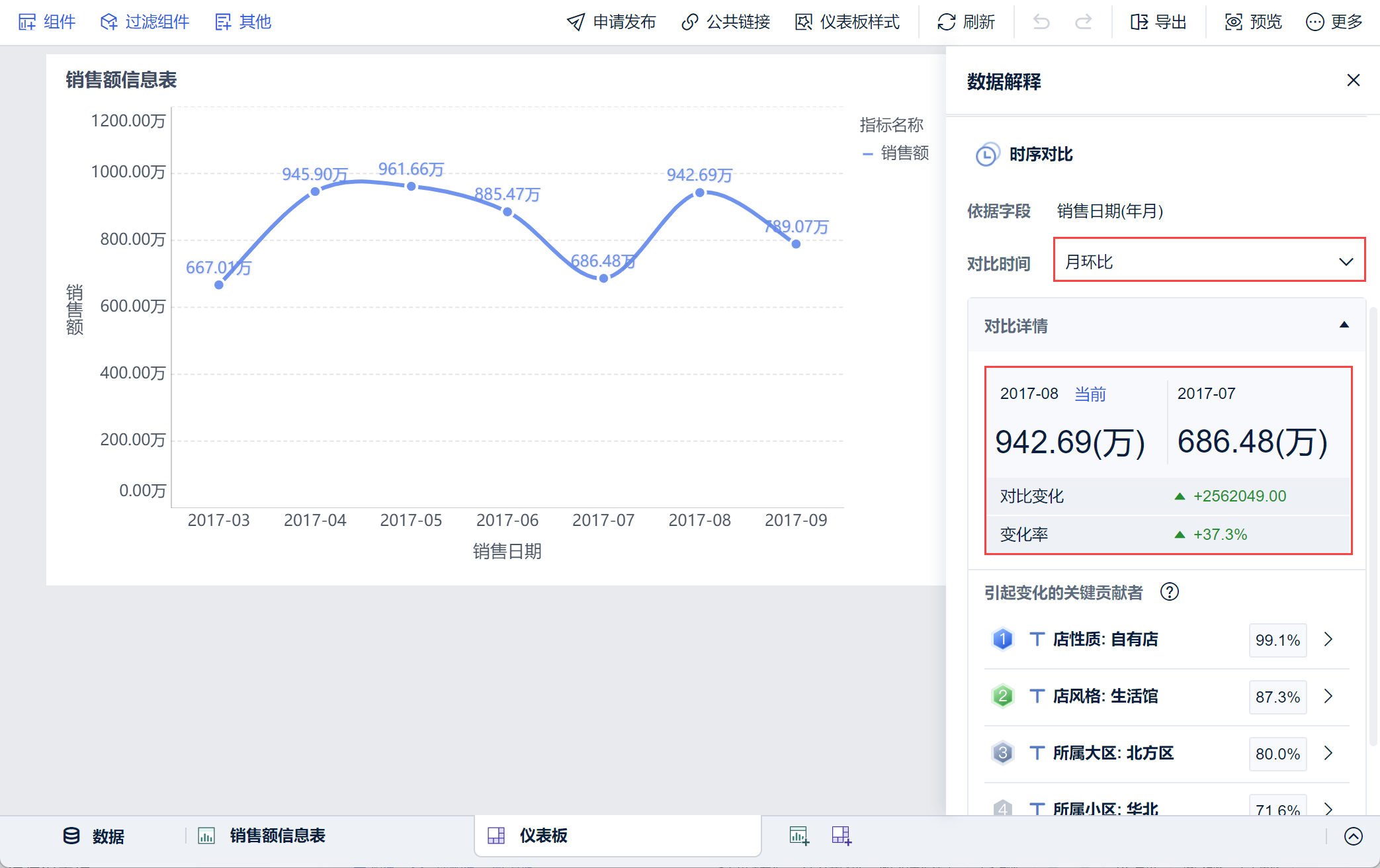The height and width of the screenshot is (868, 1380).
Task: Expand 店性质: 自有店 contributor details
Action: pyautogui.click(x=1328, y=639)
